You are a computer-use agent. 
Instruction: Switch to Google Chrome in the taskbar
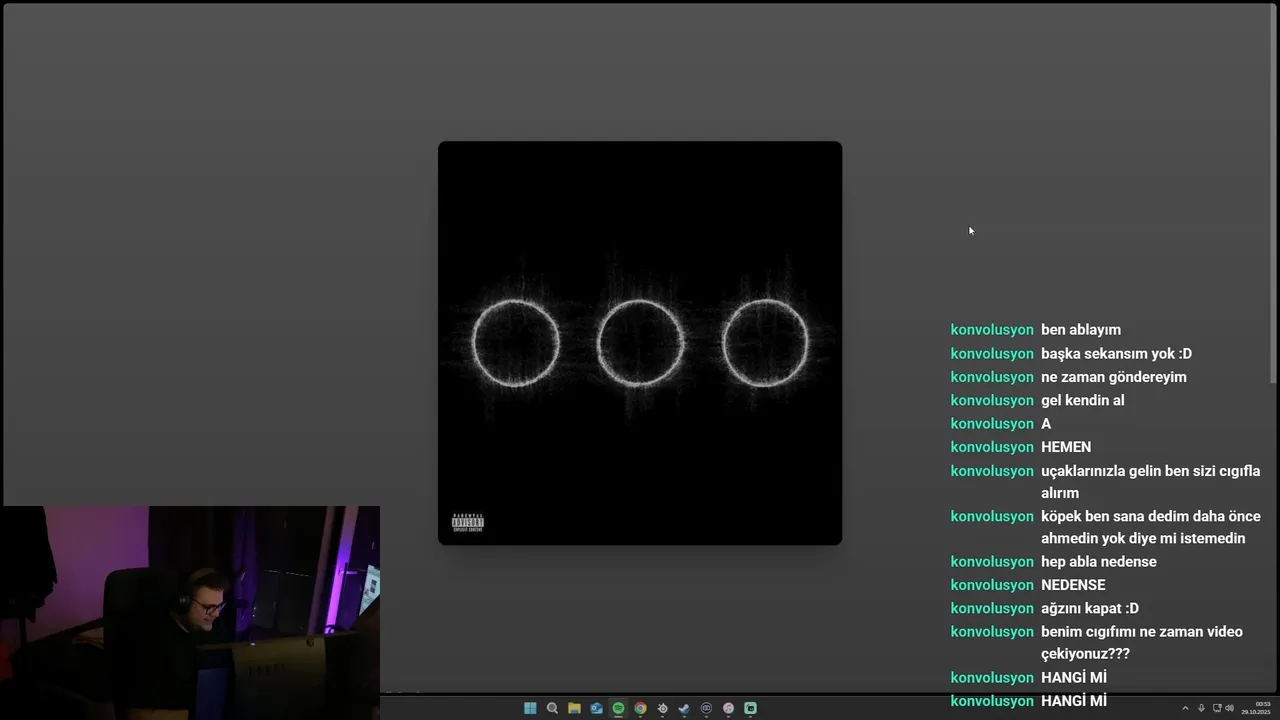pyautogui.click(x=640, y=708)
